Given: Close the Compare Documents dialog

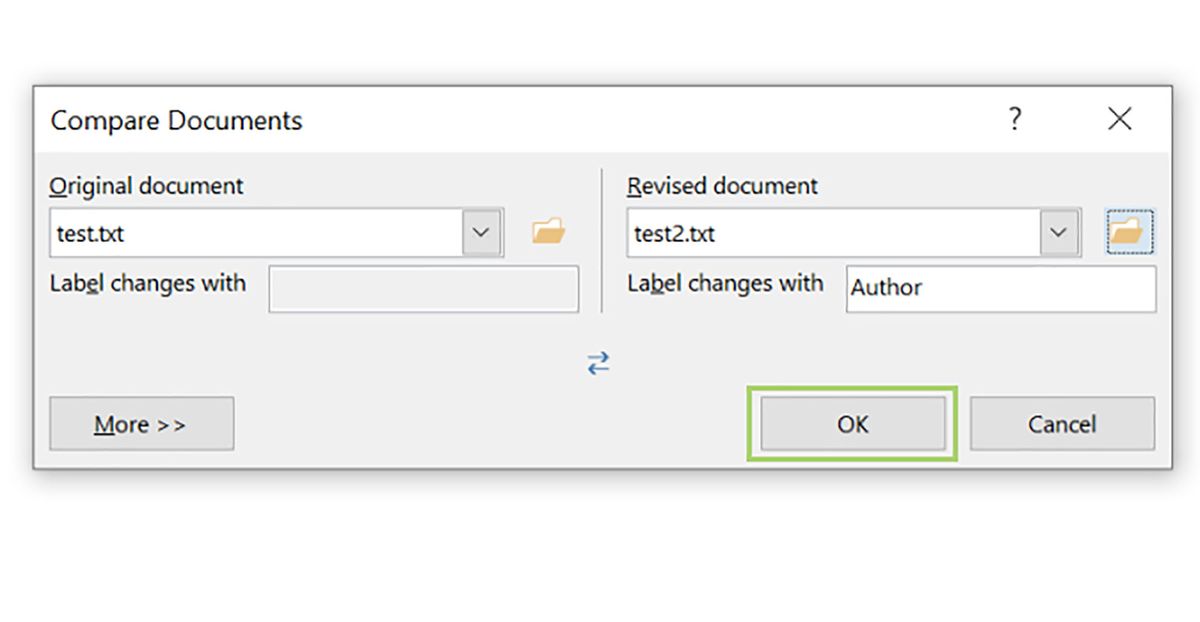Looking at the screenshot, I should coord(1119,119).
